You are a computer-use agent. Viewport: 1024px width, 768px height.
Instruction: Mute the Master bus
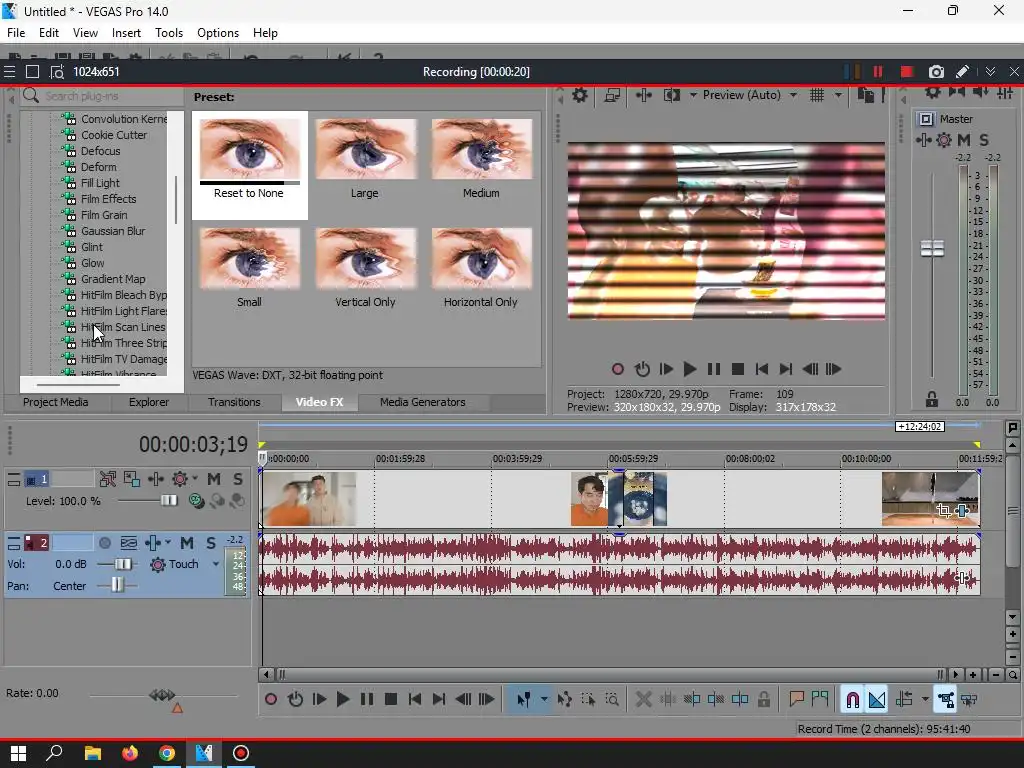click(x=964, y=140)
